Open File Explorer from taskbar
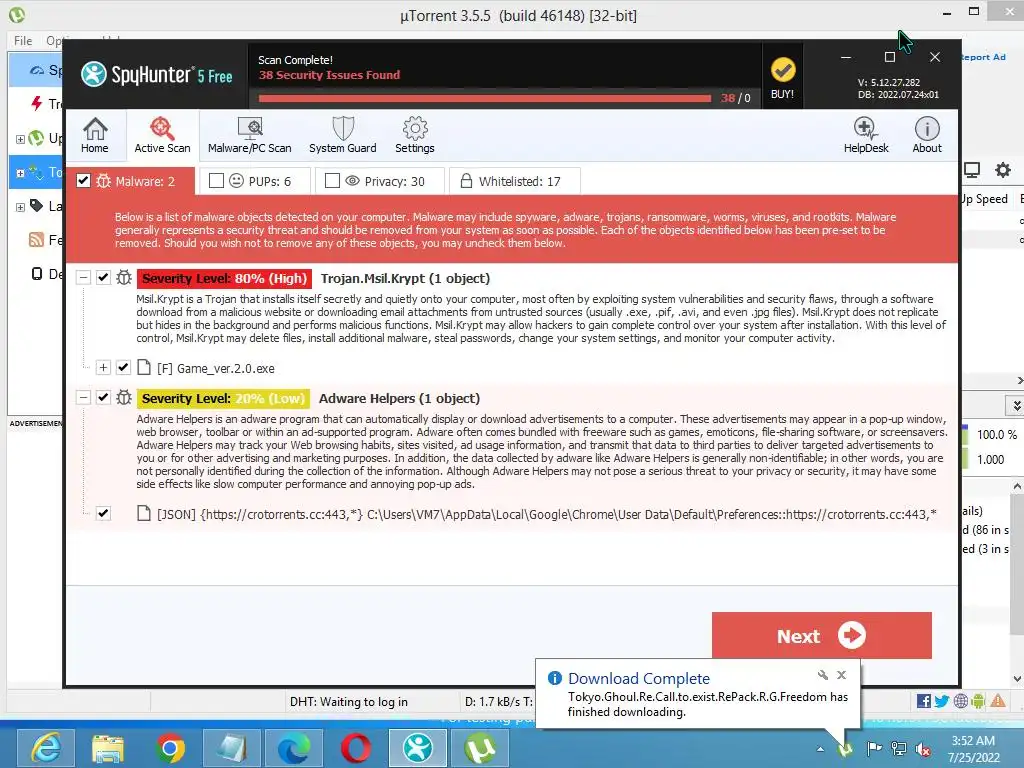 [108, 748]
